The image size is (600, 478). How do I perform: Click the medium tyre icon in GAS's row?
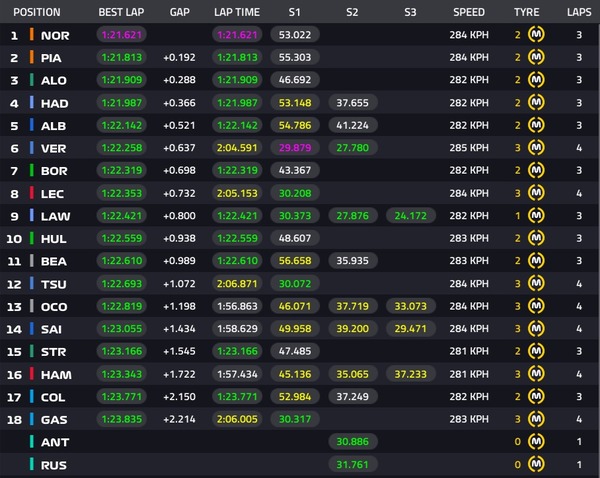(x=536, y=419)
